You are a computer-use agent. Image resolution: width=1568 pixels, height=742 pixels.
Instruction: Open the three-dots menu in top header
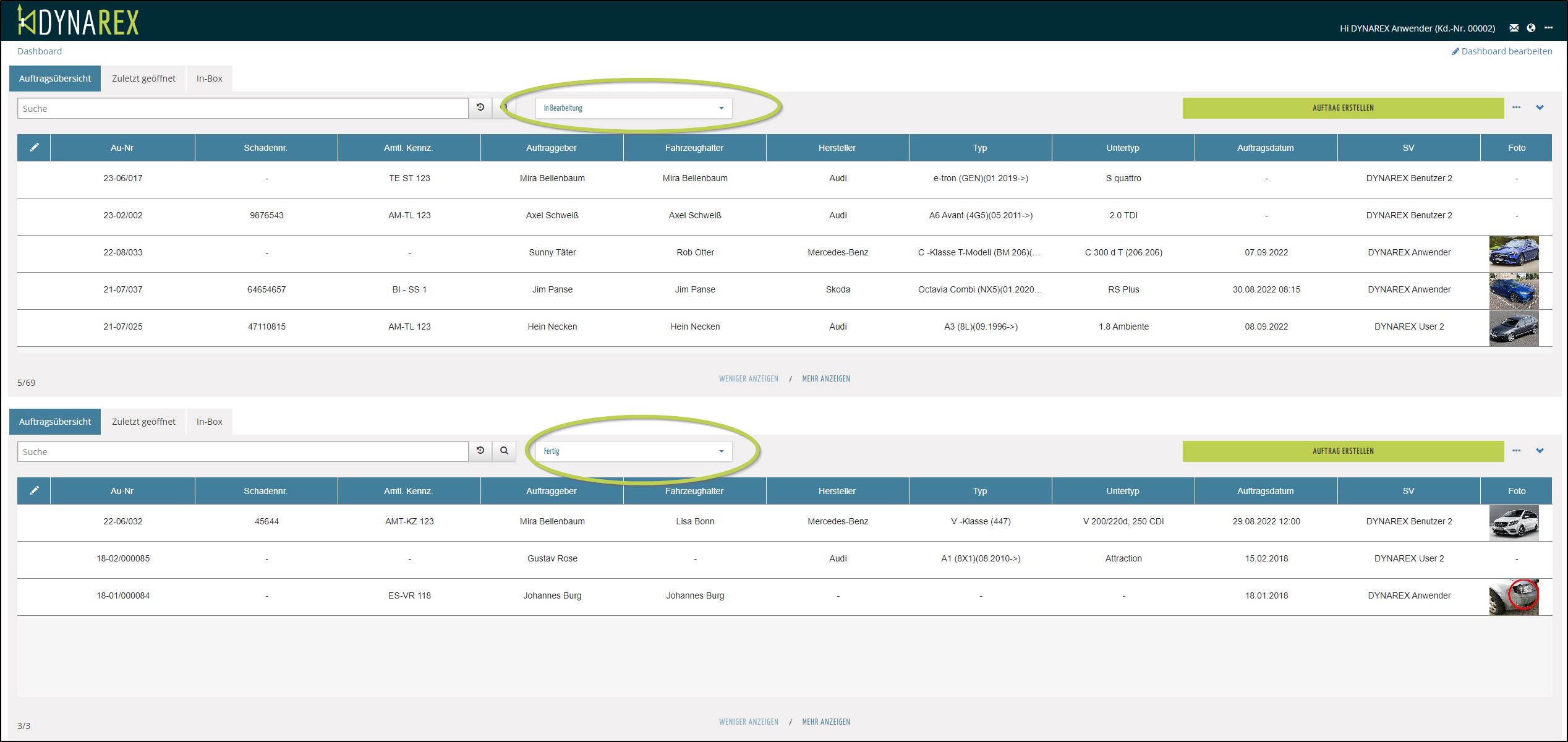coord(1548,28)
